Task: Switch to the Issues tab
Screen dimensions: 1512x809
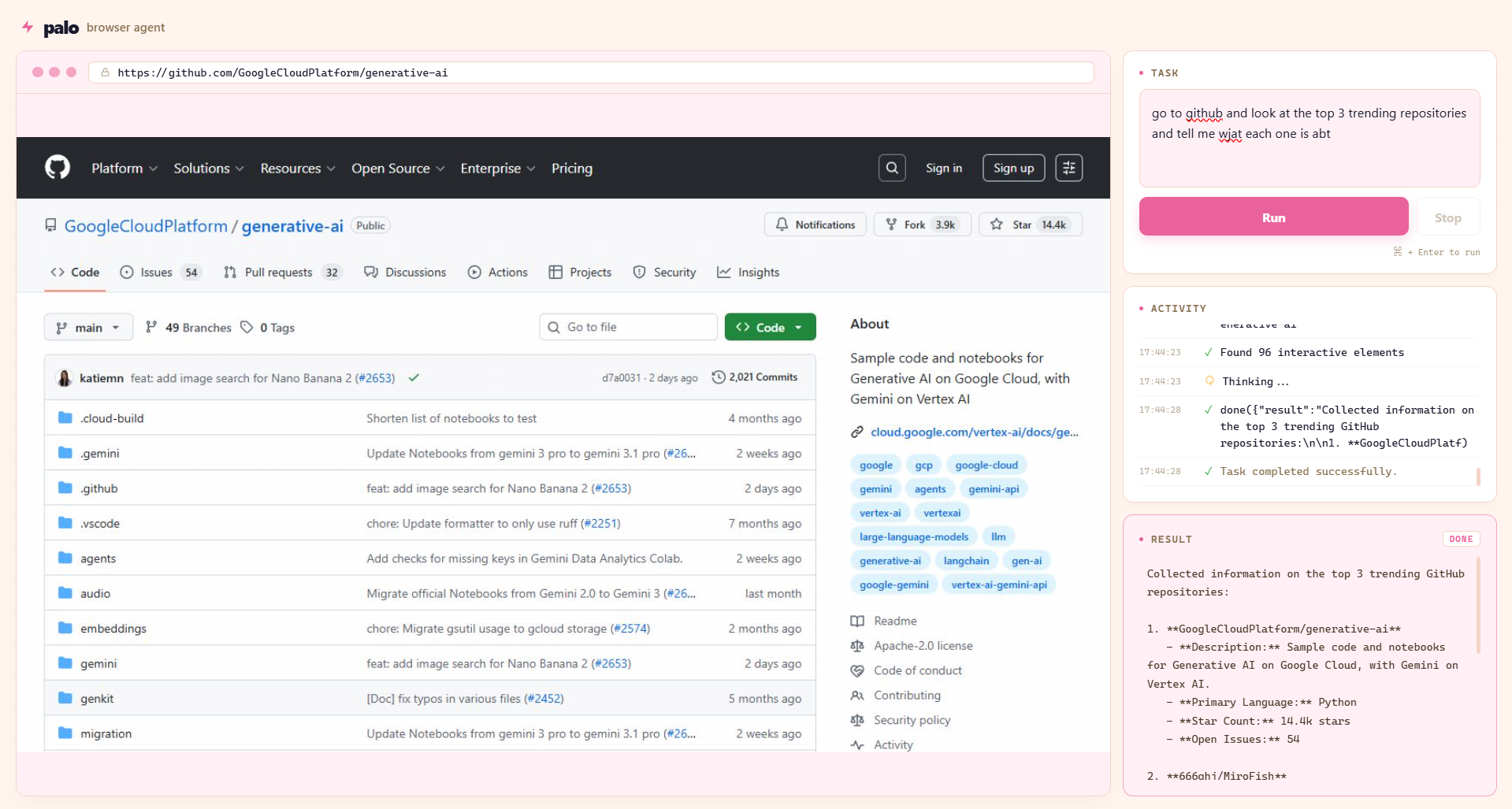Action: click(161, 272)
